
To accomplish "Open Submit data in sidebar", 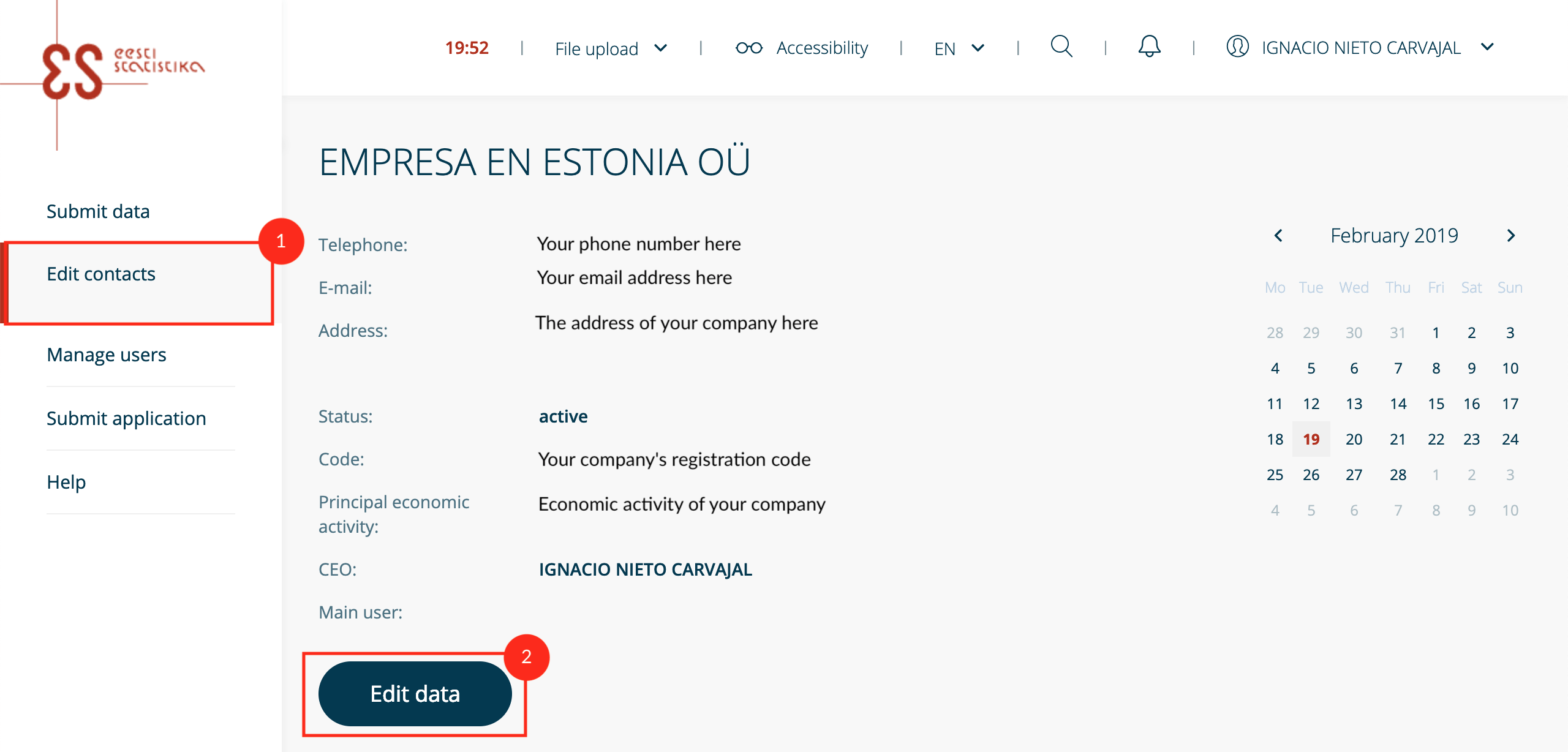I will coord(98,211).
